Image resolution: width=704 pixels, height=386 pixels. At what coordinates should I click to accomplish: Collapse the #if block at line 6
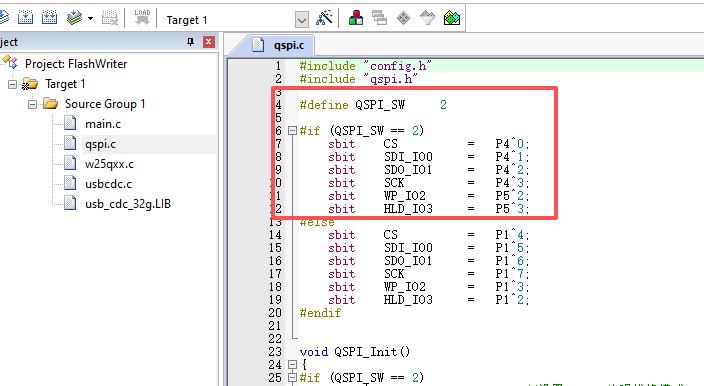pyautogui.click(x=292, y=131)
